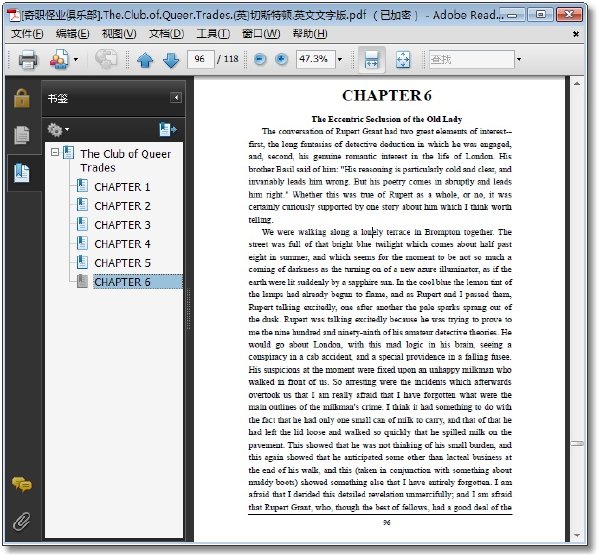The image size is (600, 558).
Task: Click the CHAPTER 6 heading on the page
Action: [386, 96]
